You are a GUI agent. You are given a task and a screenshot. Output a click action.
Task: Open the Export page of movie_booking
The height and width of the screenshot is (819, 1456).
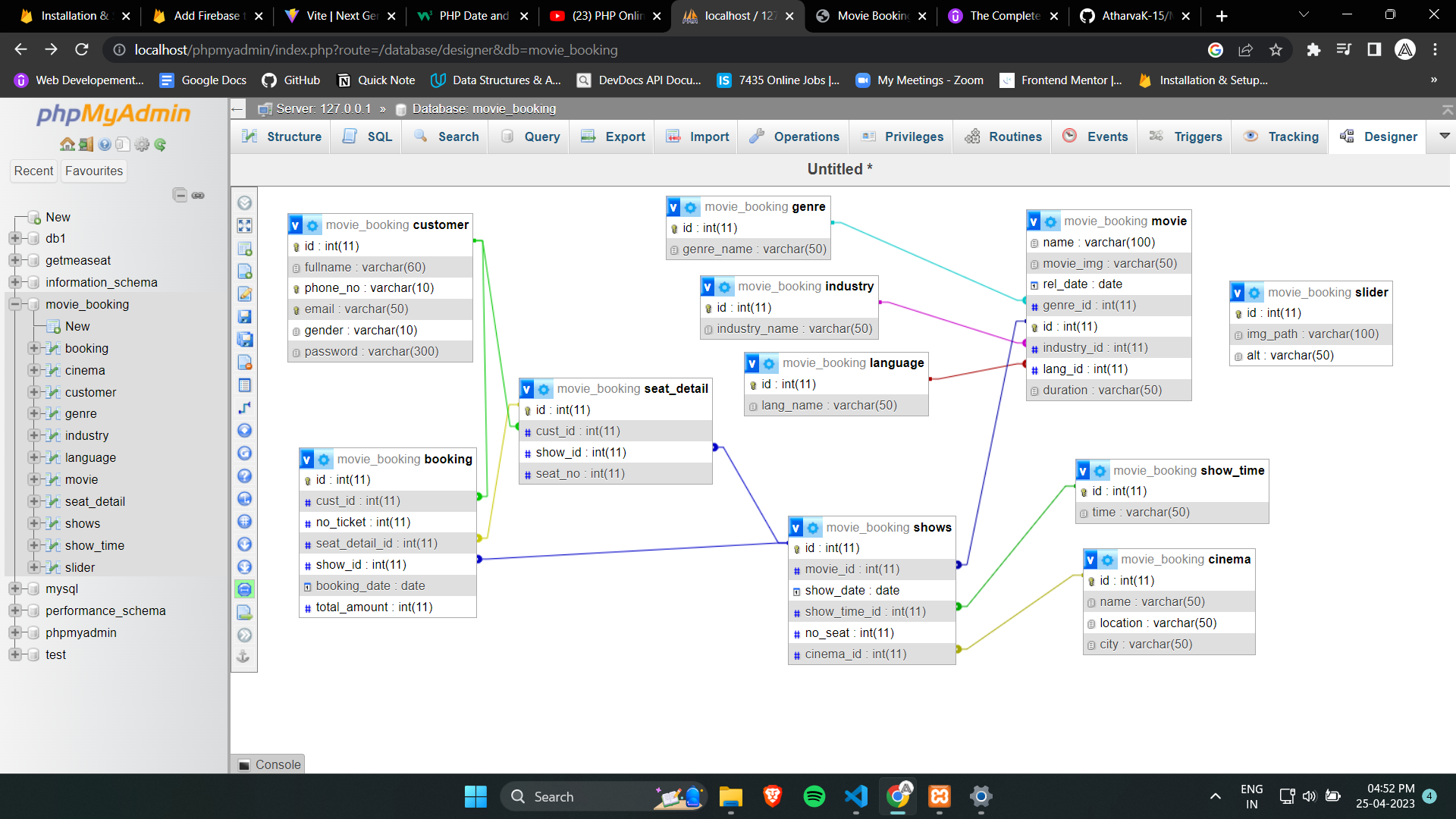[623, 136]
